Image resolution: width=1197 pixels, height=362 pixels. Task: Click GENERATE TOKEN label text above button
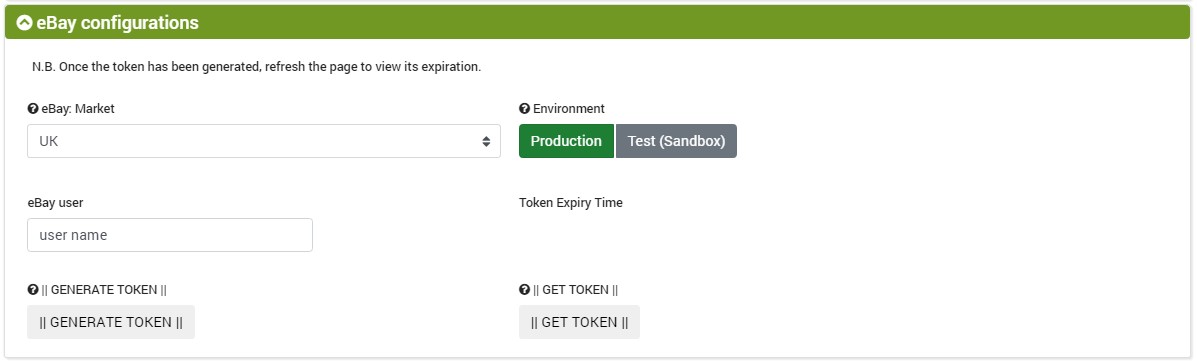(x=104, y=289)
